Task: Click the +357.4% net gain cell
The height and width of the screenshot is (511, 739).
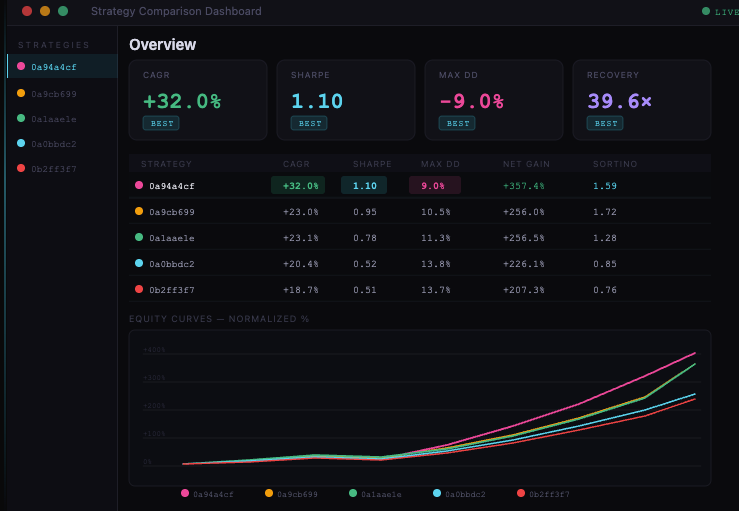Action: tap(524, 186)
